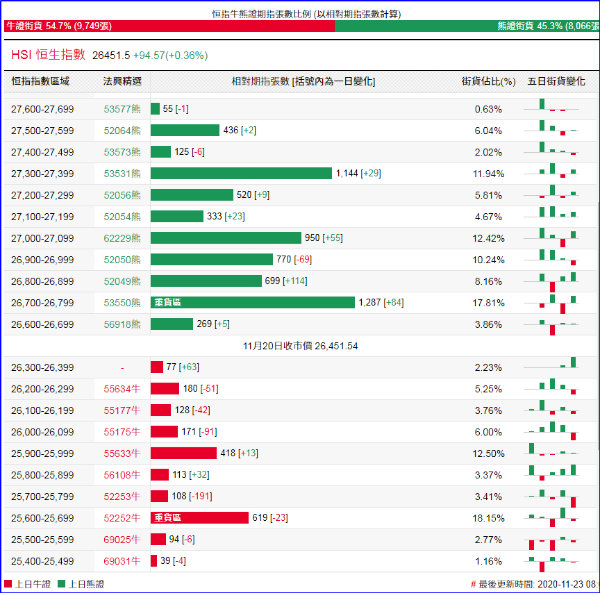The image size is (600, 593).
Task: Click the 17.81% percentage cell
Action: click(488, 303)
